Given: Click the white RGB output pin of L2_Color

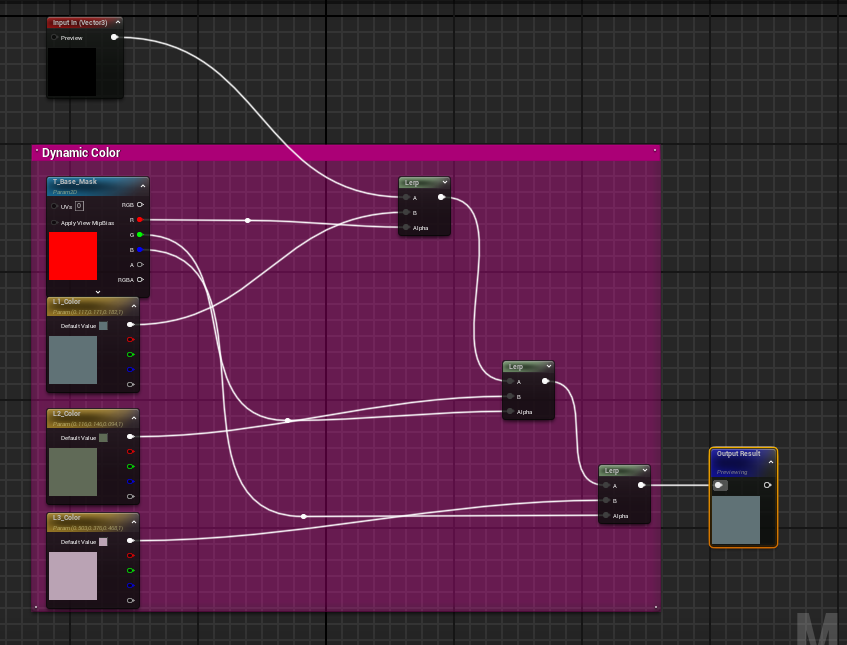Looking at the screenshot, I should coord(130,436).
